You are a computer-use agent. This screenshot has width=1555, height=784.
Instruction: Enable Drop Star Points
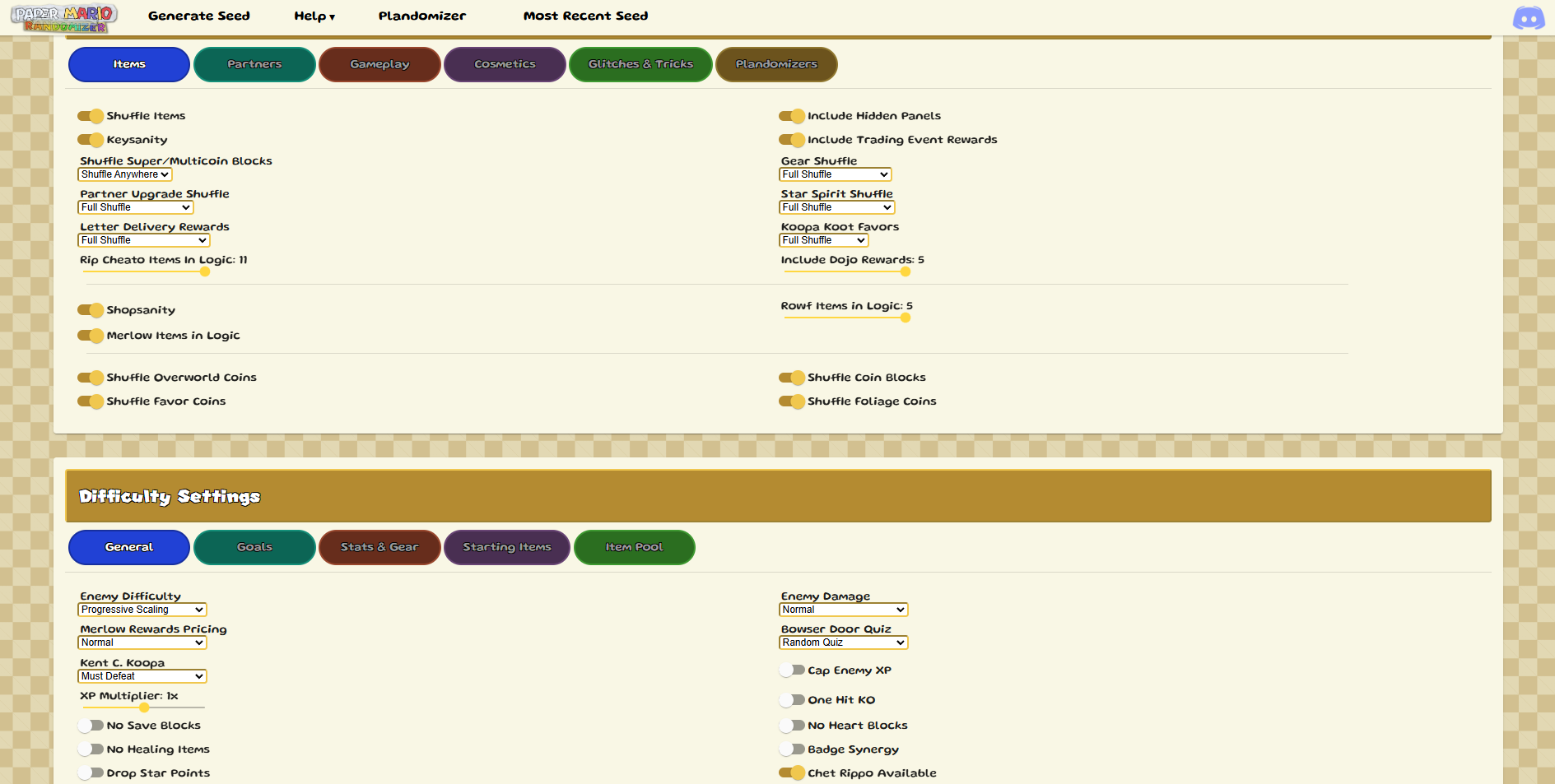[x=91, y=773]
